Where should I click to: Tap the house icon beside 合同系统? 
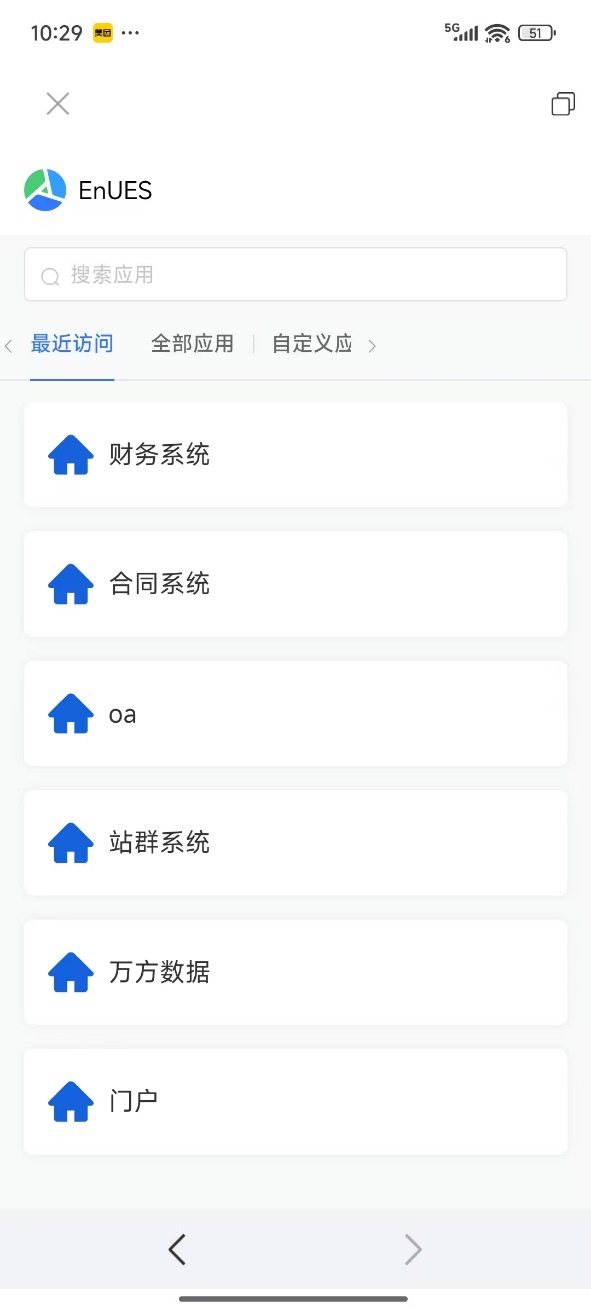tap(71, 584)
